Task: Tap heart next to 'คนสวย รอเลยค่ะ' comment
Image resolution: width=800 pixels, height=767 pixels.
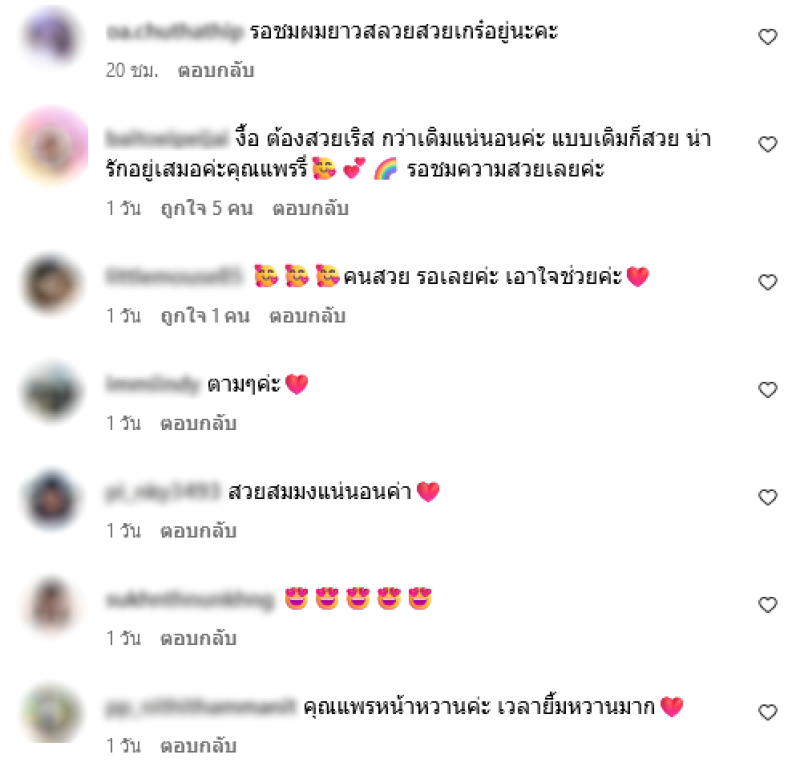Action: click(x=767, y=282)
